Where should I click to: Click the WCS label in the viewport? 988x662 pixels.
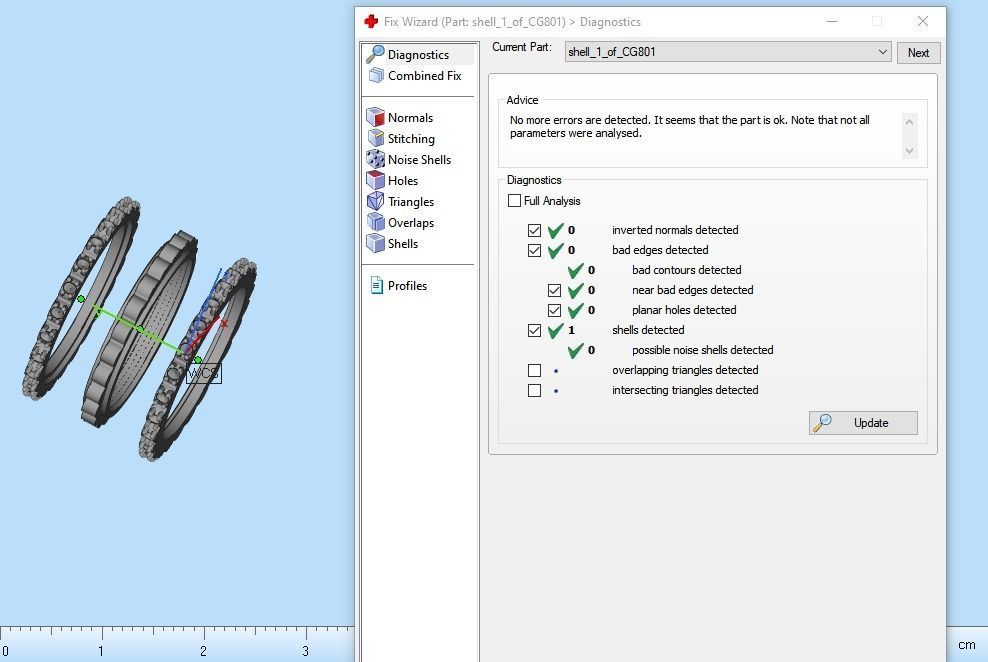(x=204, y=374)
